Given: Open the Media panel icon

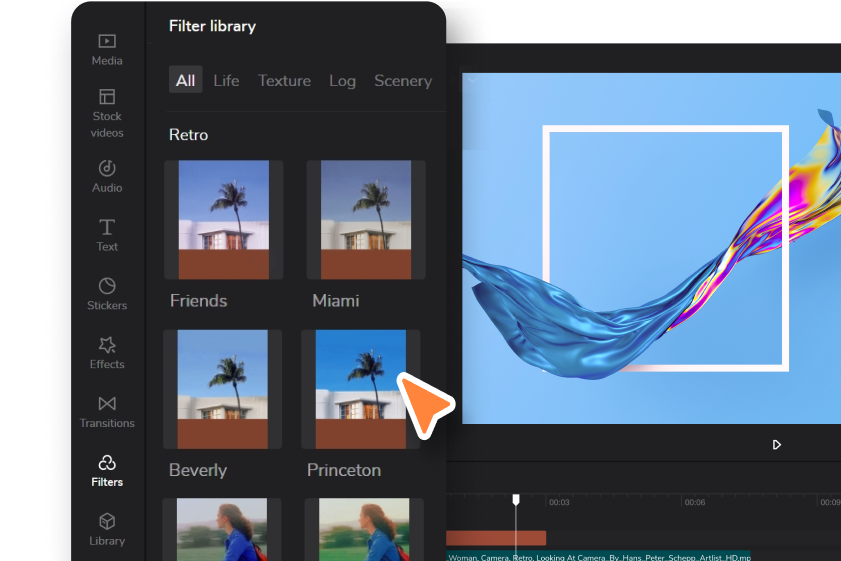Looking at the screenshot, I should tap(107, 41).
